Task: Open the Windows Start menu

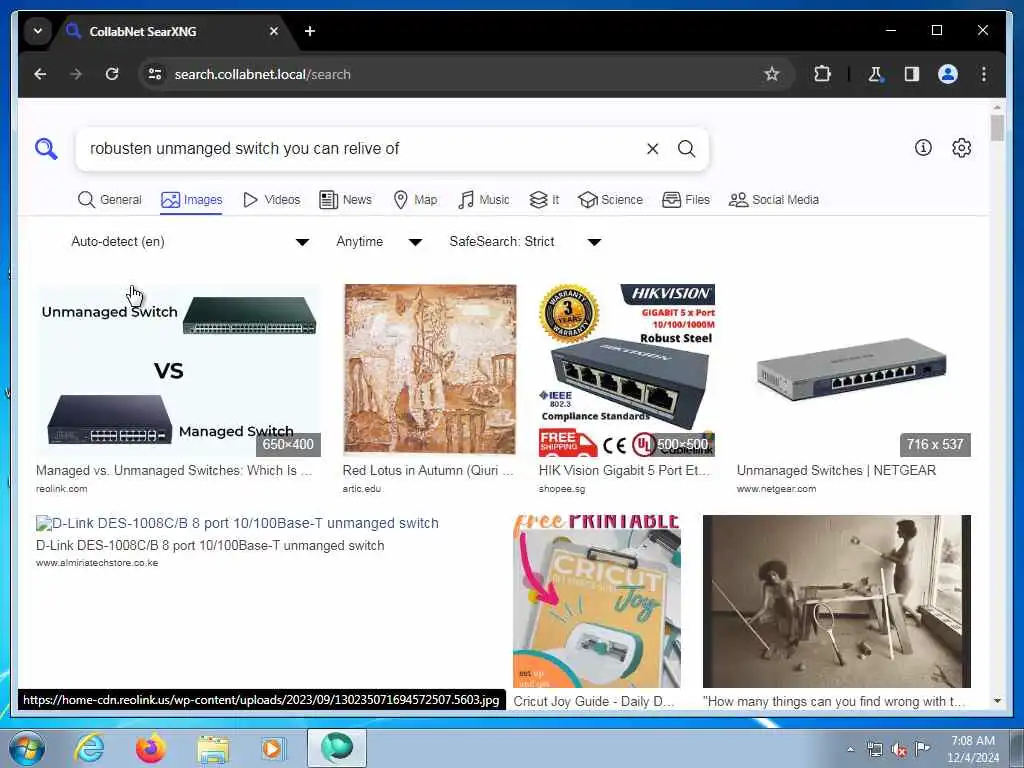Action: click(x=27, y=748)
